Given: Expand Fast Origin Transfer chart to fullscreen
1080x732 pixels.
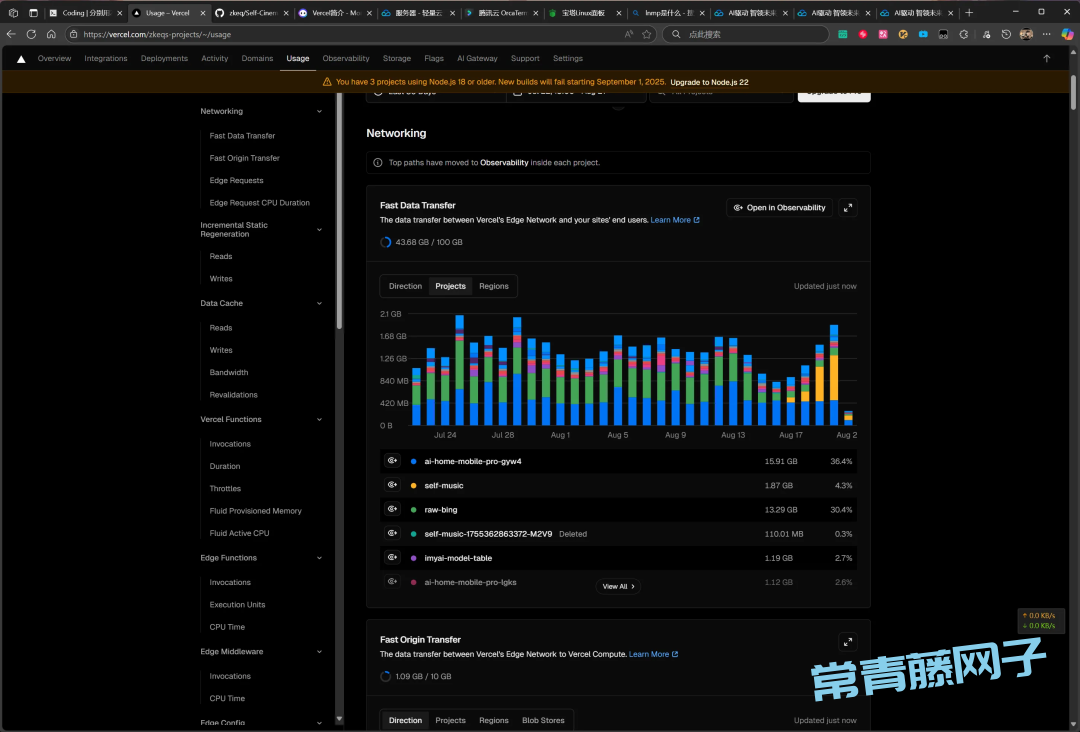Looking at the screenshot, I should [848, 642].
